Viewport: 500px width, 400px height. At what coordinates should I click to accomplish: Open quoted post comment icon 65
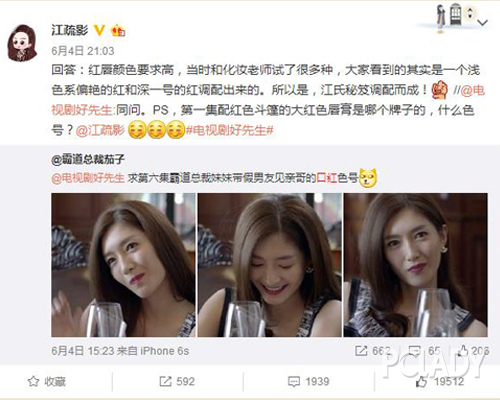(x=424, y=351)
